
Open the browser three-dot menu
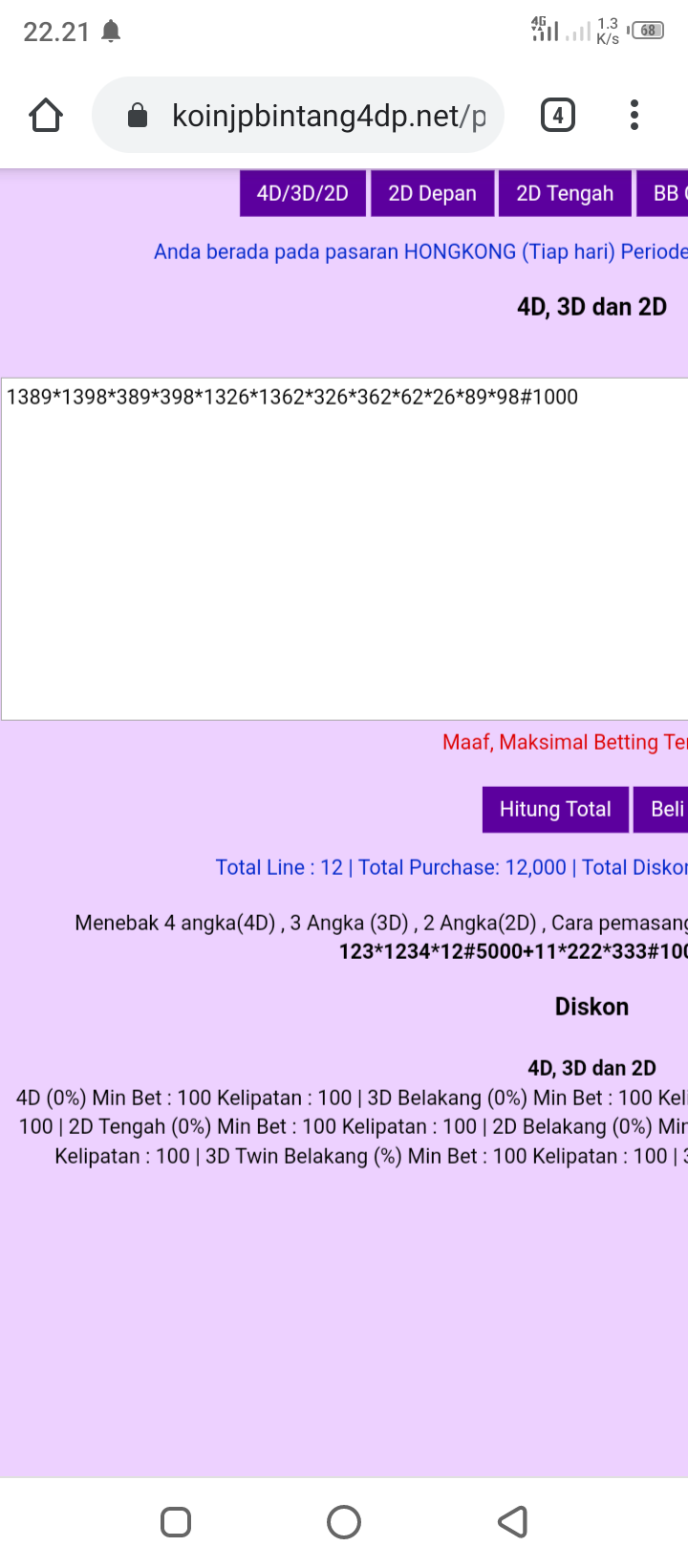(634, 116)
